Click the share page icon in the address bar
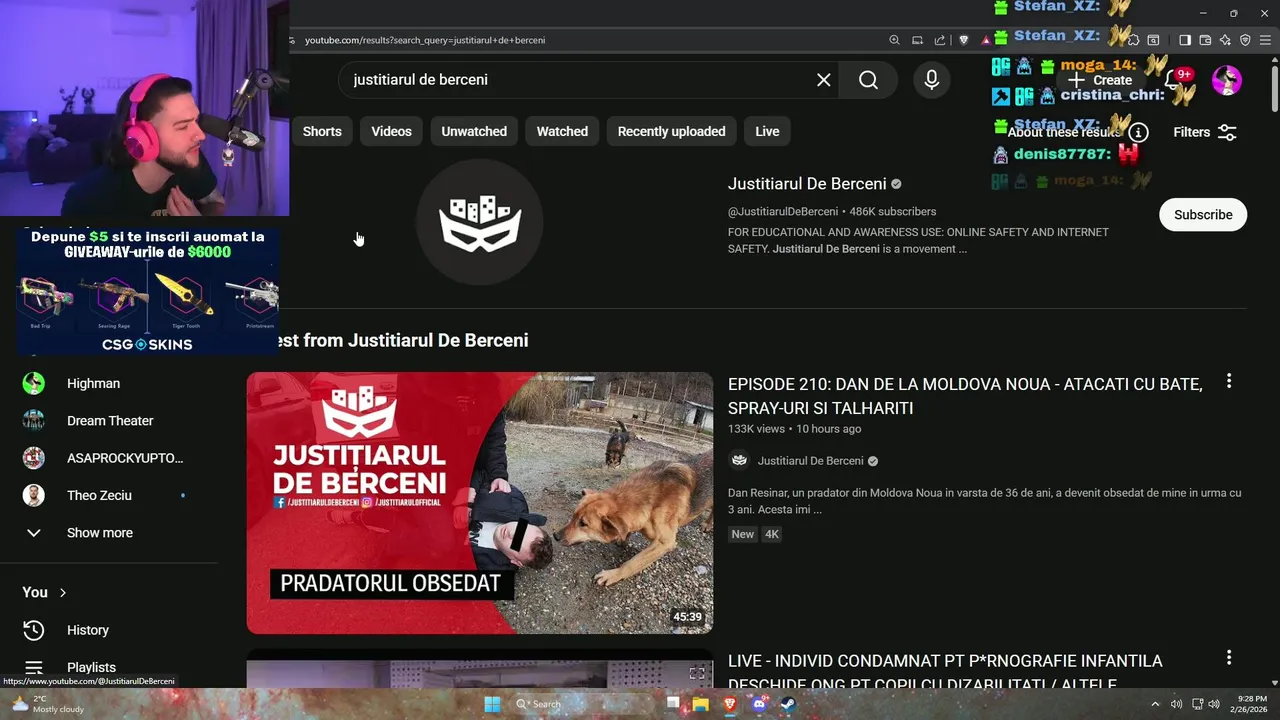 coord(939,40)
